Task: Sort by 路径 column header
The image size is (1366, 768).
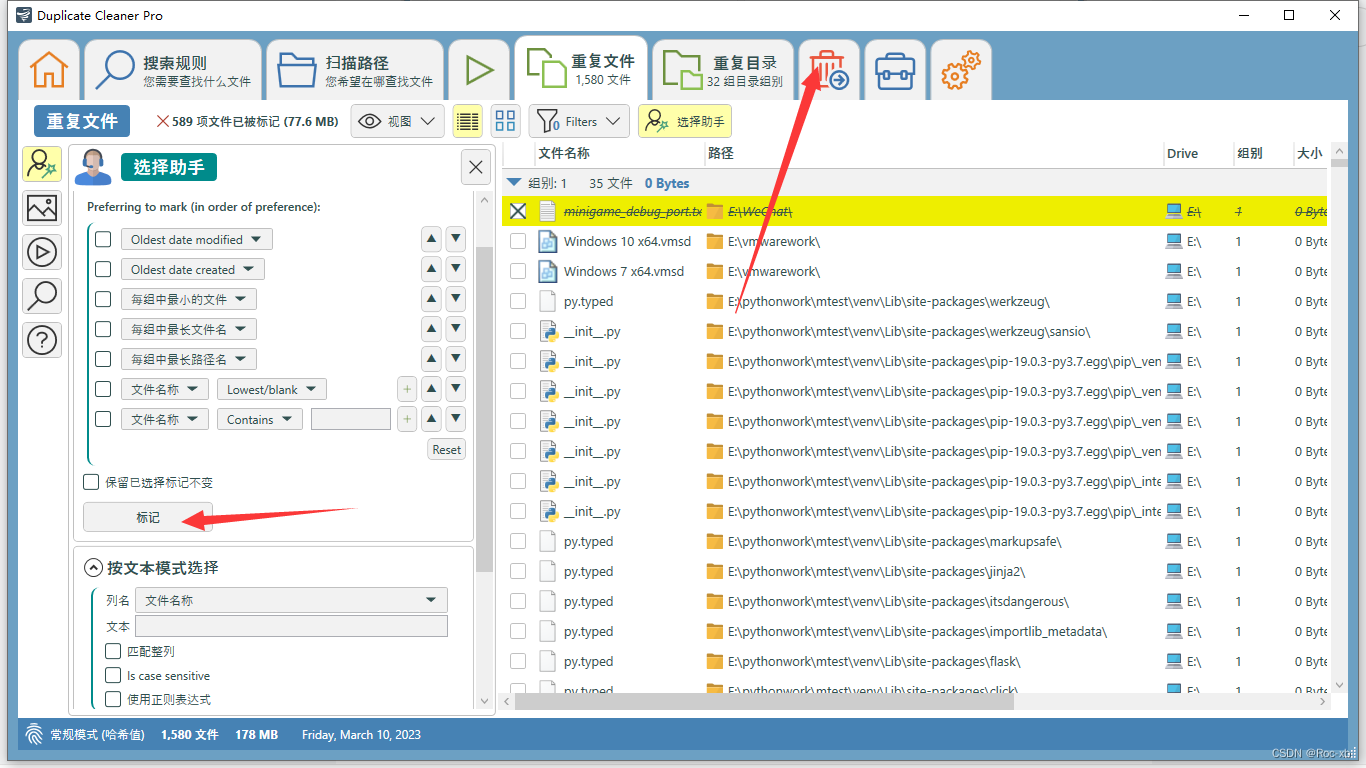Action: [721, 153]
